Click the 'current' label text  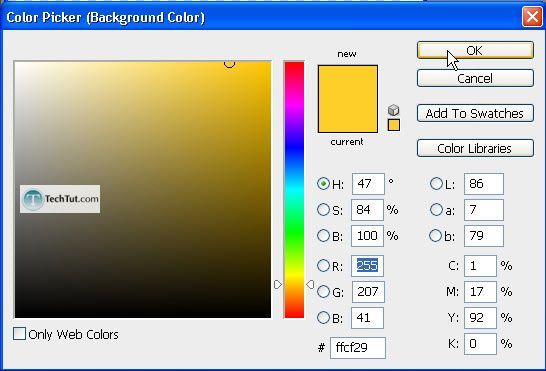(x=347, y=142)
